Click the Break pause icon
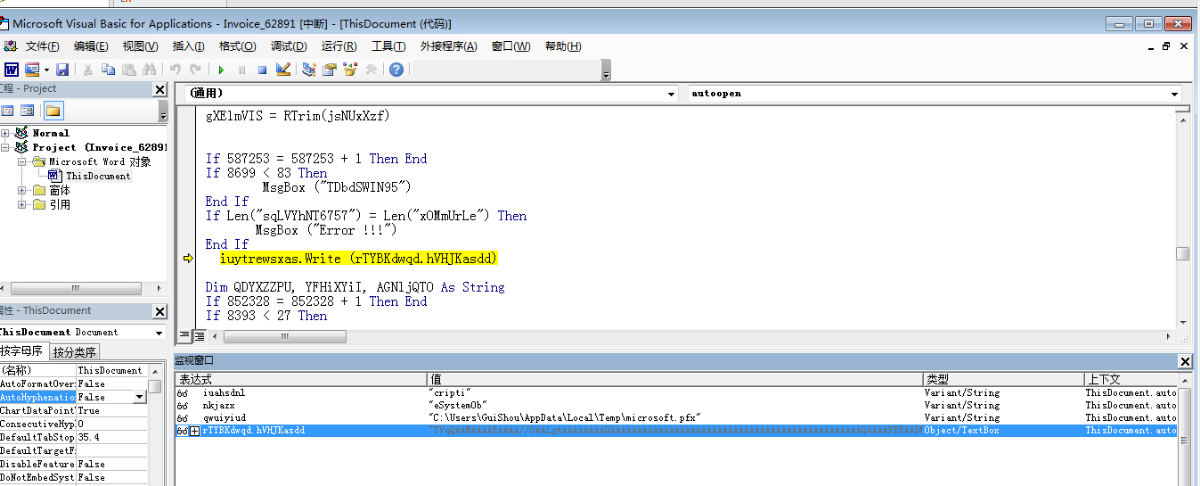Viewport: 1200px width, 486px height. coord(241,69)
